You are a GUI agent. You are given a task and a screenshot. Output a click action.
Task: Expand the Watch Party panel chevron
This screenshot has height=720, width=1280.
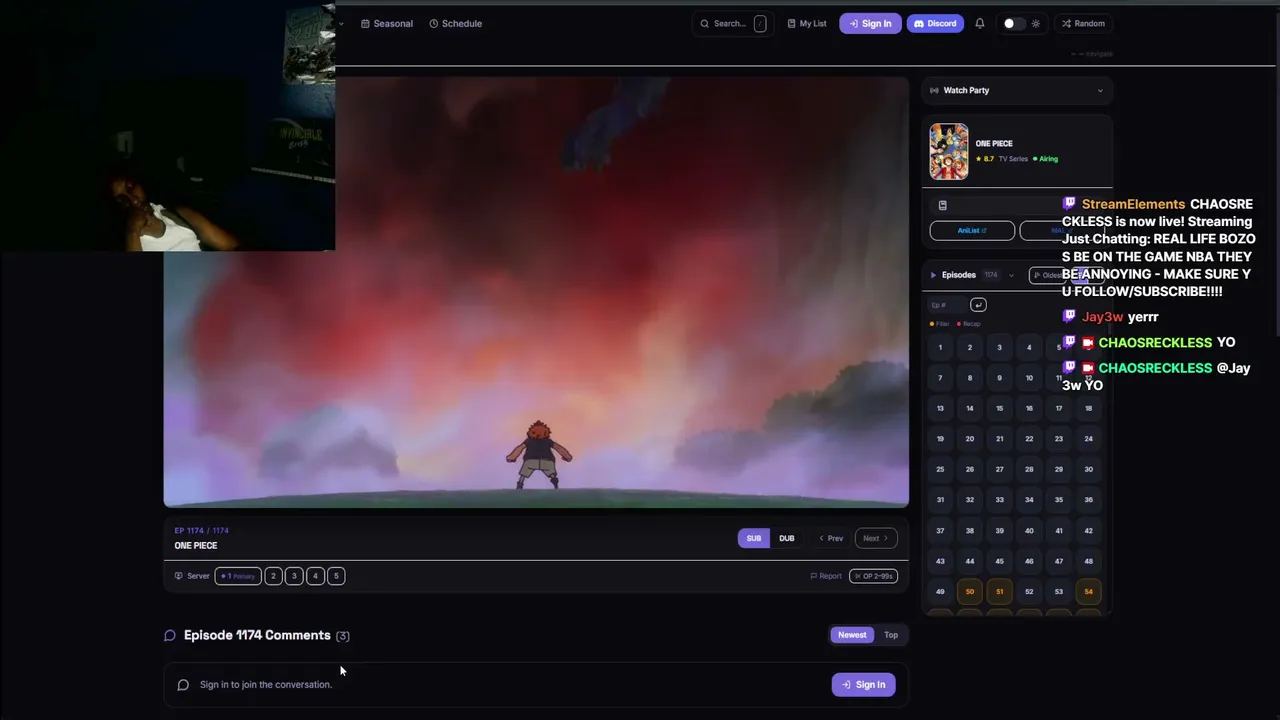click(x=1100, y=90)
